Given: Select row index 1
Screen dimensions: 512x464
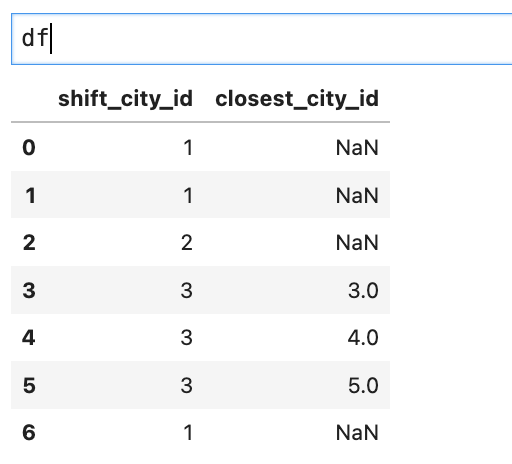Looking at the screenshot, I should (30, 195).
